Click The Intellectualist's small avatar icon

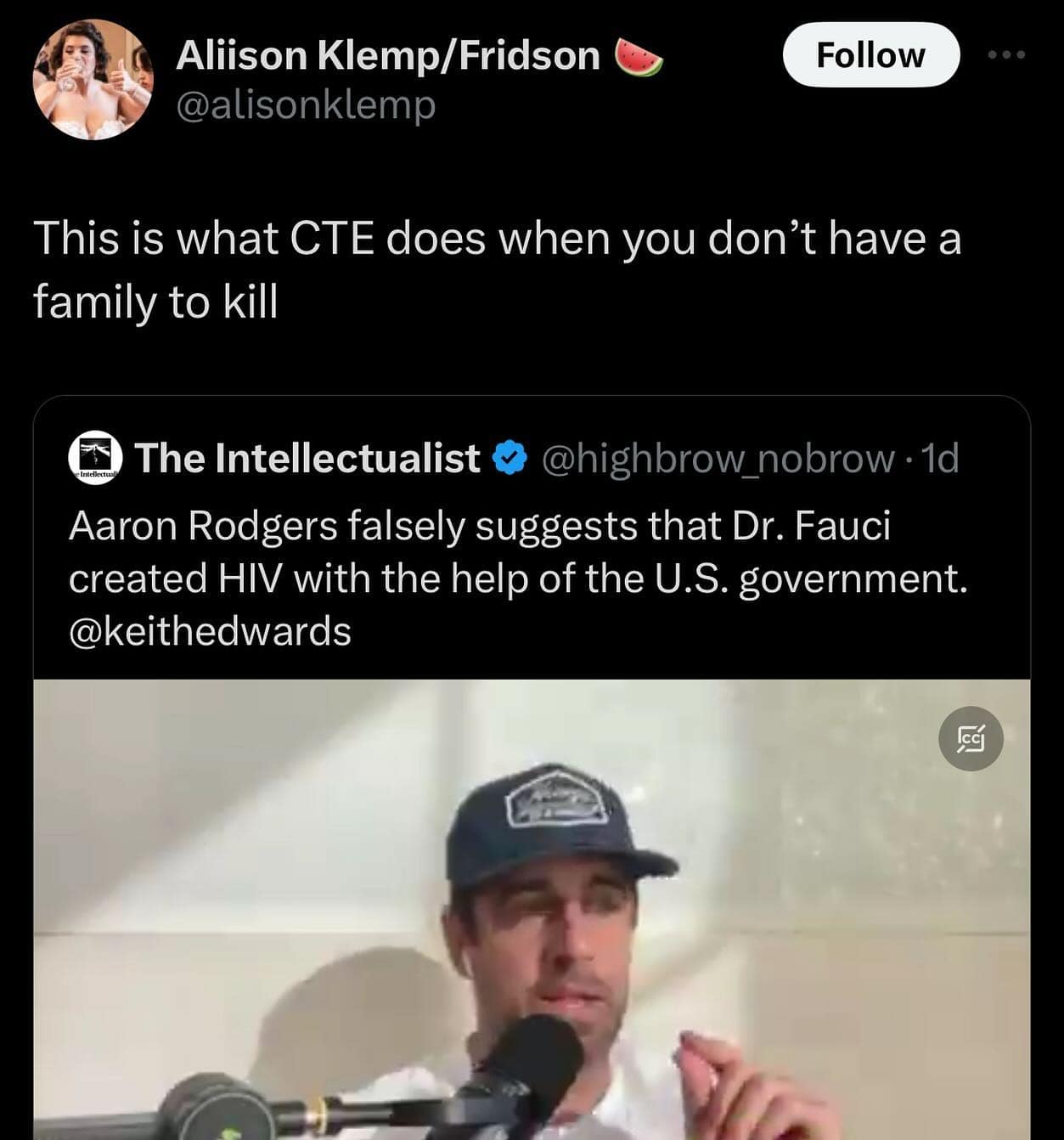point(95,459)
